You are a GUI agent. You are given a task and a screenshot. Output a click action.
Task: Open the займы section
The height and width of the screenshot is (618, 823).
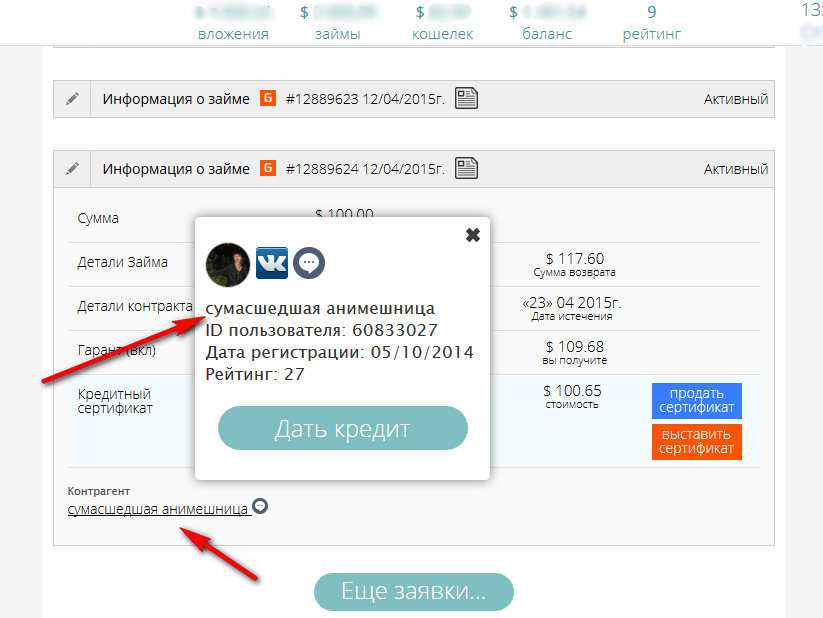337,33
